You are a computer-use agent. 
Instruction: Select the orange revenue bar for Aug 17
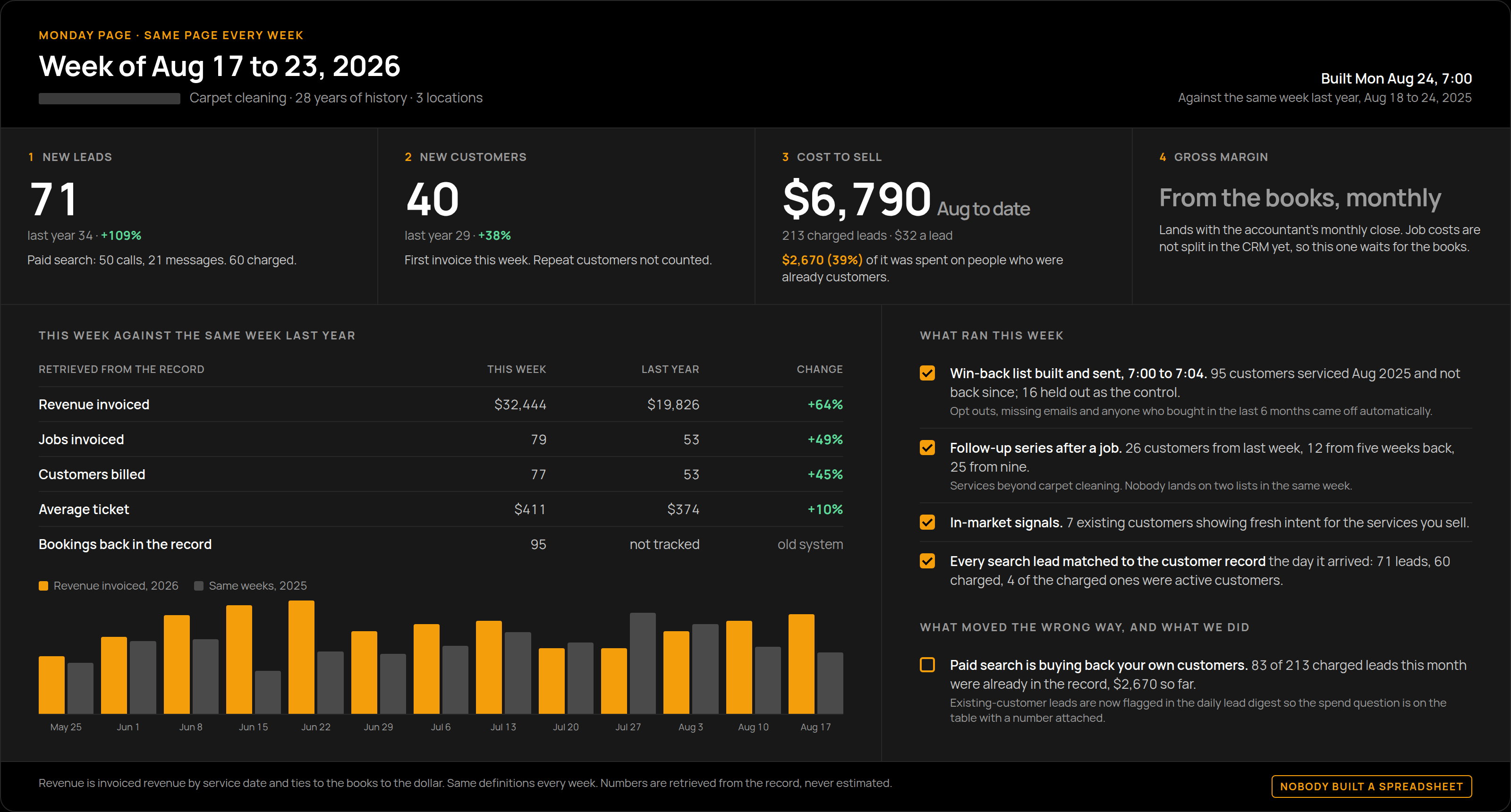click(x=801, y=664)
